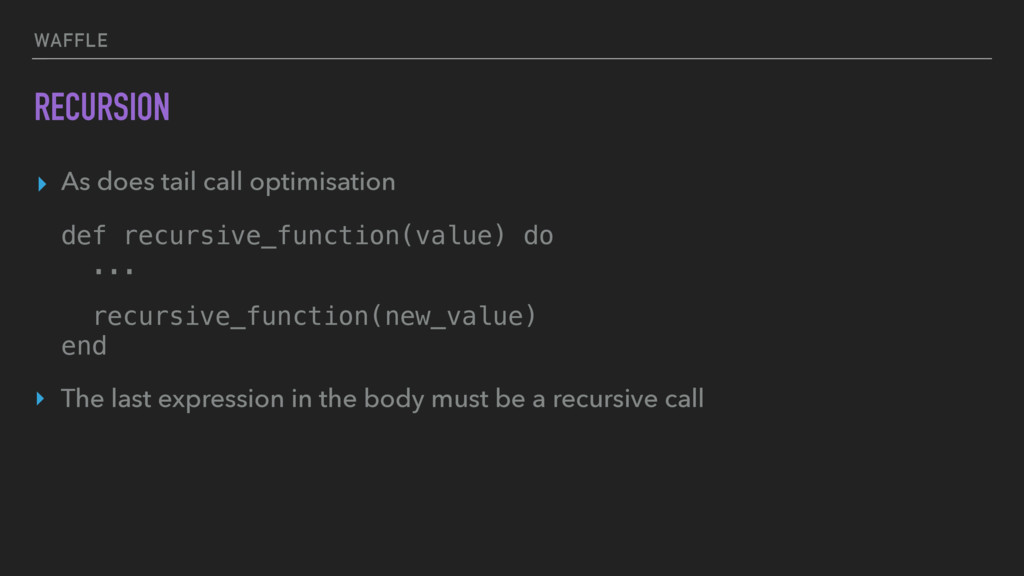
Task: Click the 'new_value' argument in the code
Action: [455, 317]
